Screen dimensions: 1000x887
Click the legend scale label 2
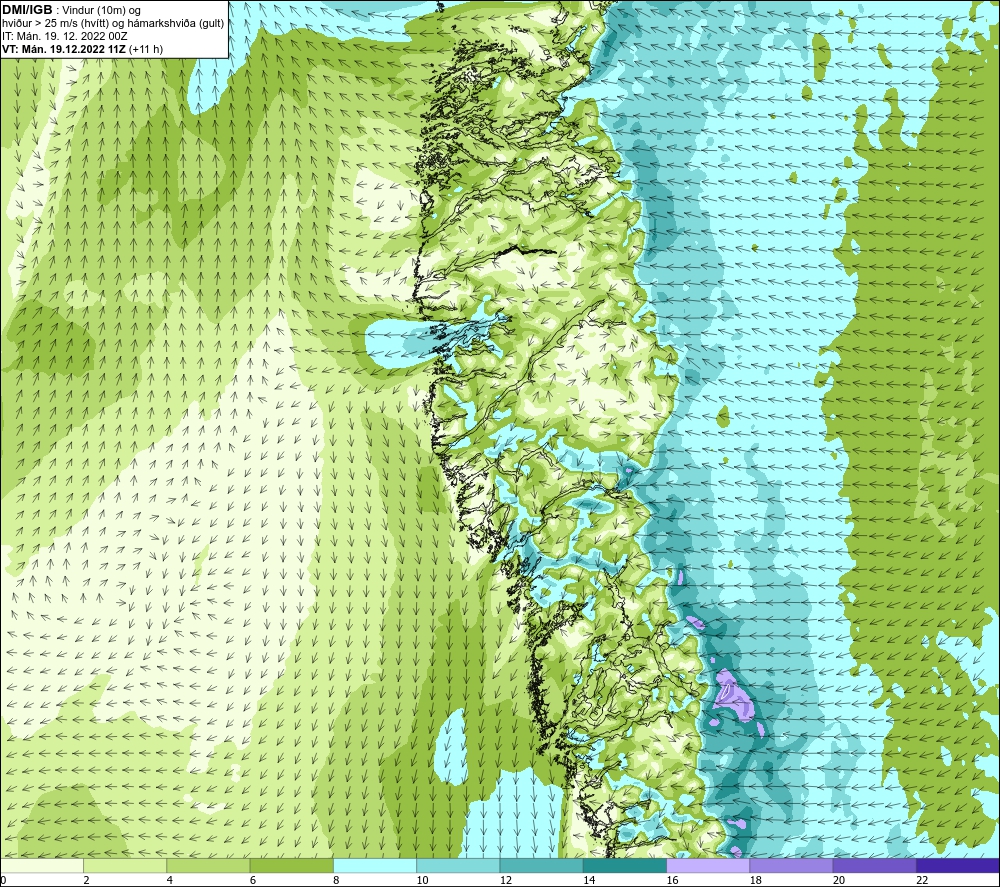tap(86, 880)
